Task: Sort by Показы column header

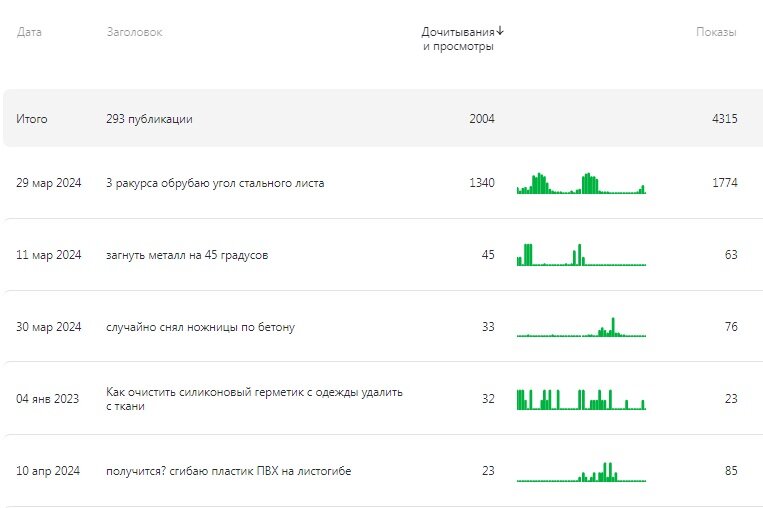Action: pos(716,32)
